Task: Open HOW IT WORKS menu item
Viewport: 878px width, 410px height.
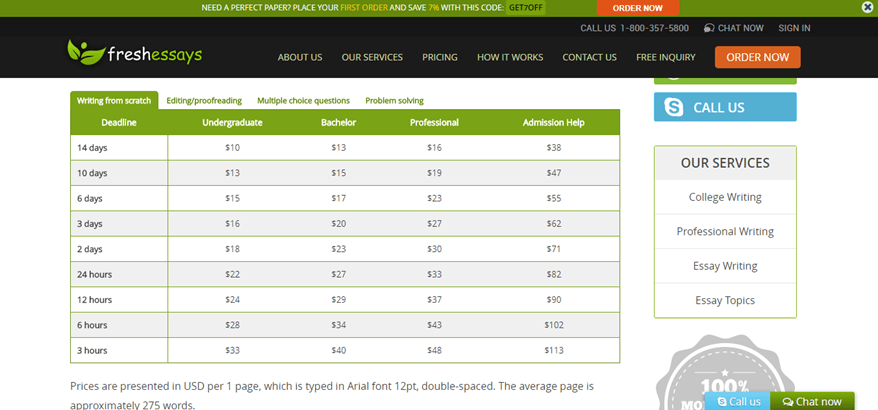Action: (x=510, y=57)
